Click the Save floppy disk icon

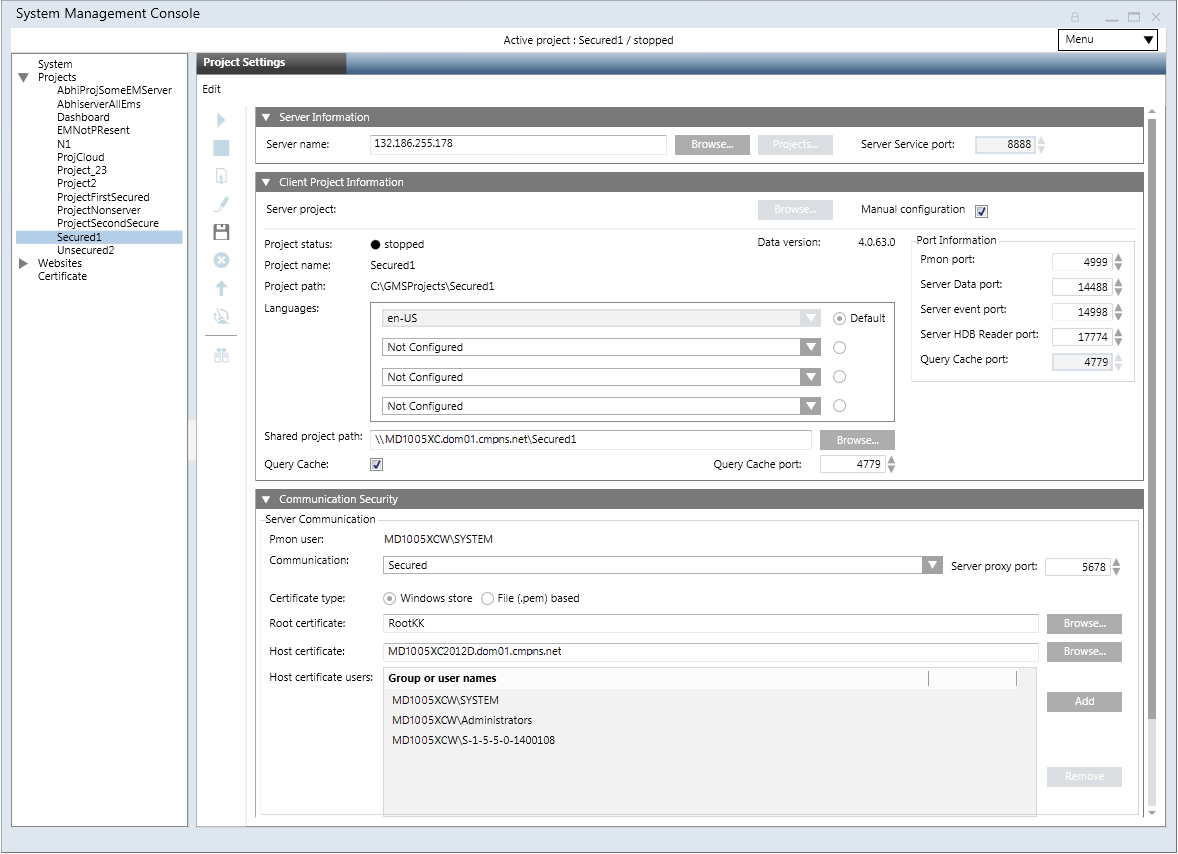pos(221,232)
